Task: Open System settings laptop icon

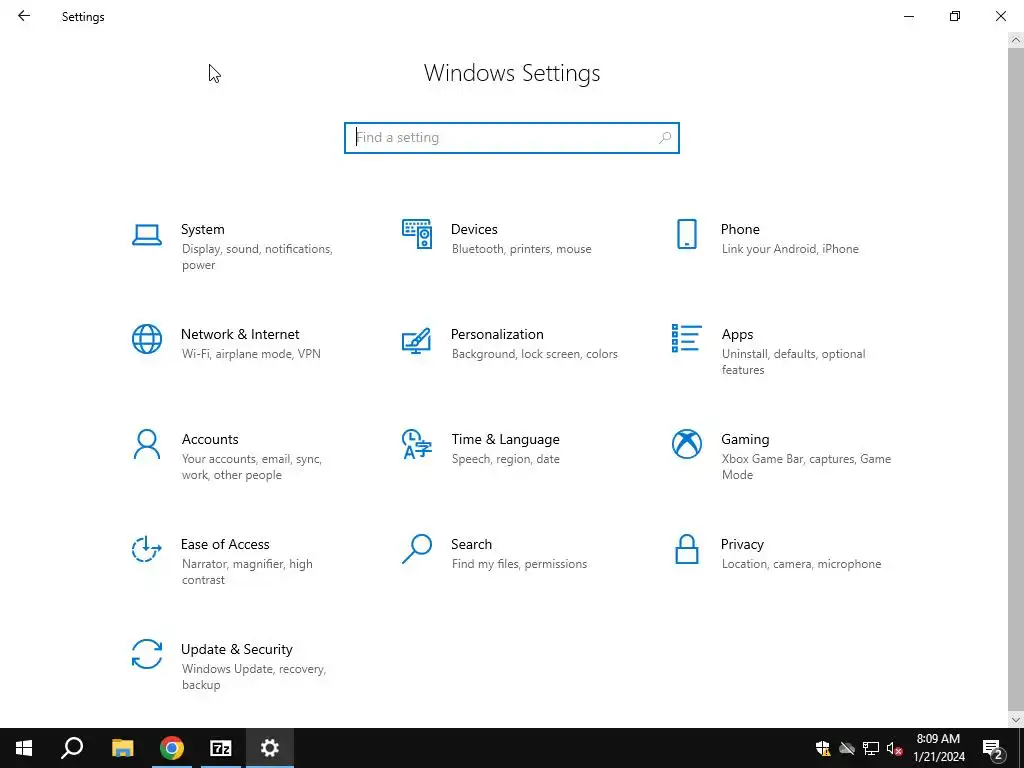Action: 147,235
